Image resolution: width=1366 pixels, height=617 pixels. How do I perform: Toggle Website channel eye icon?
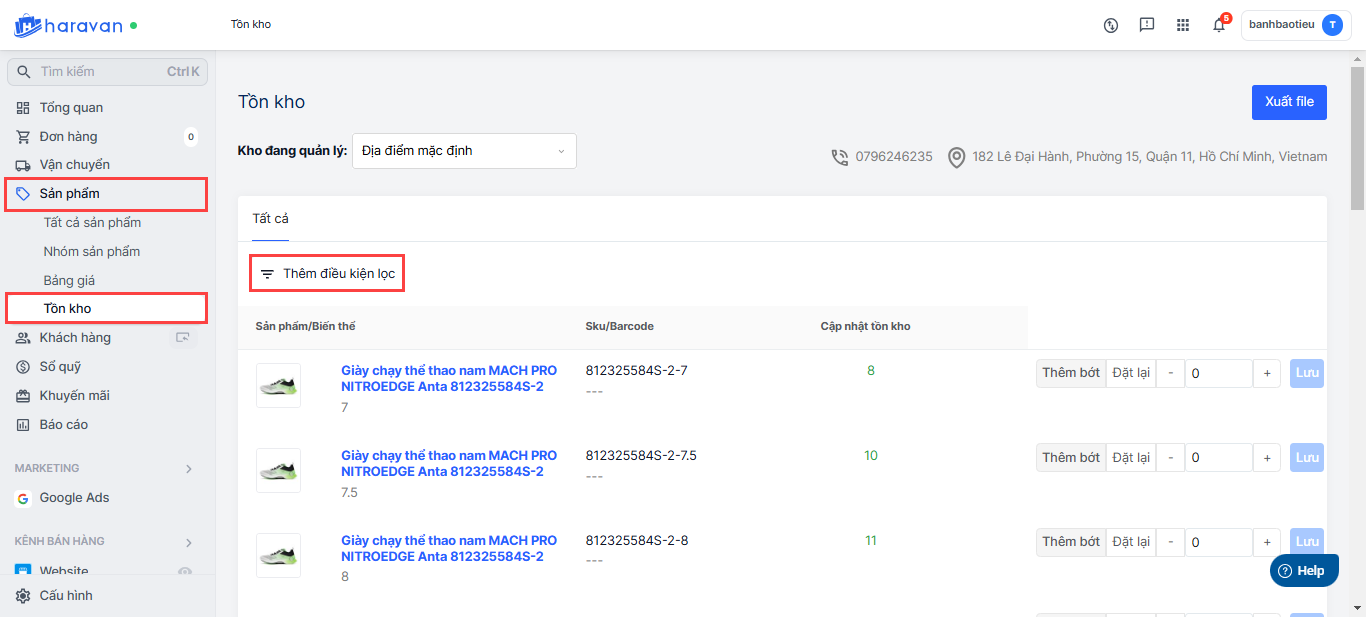click(184, 572)
